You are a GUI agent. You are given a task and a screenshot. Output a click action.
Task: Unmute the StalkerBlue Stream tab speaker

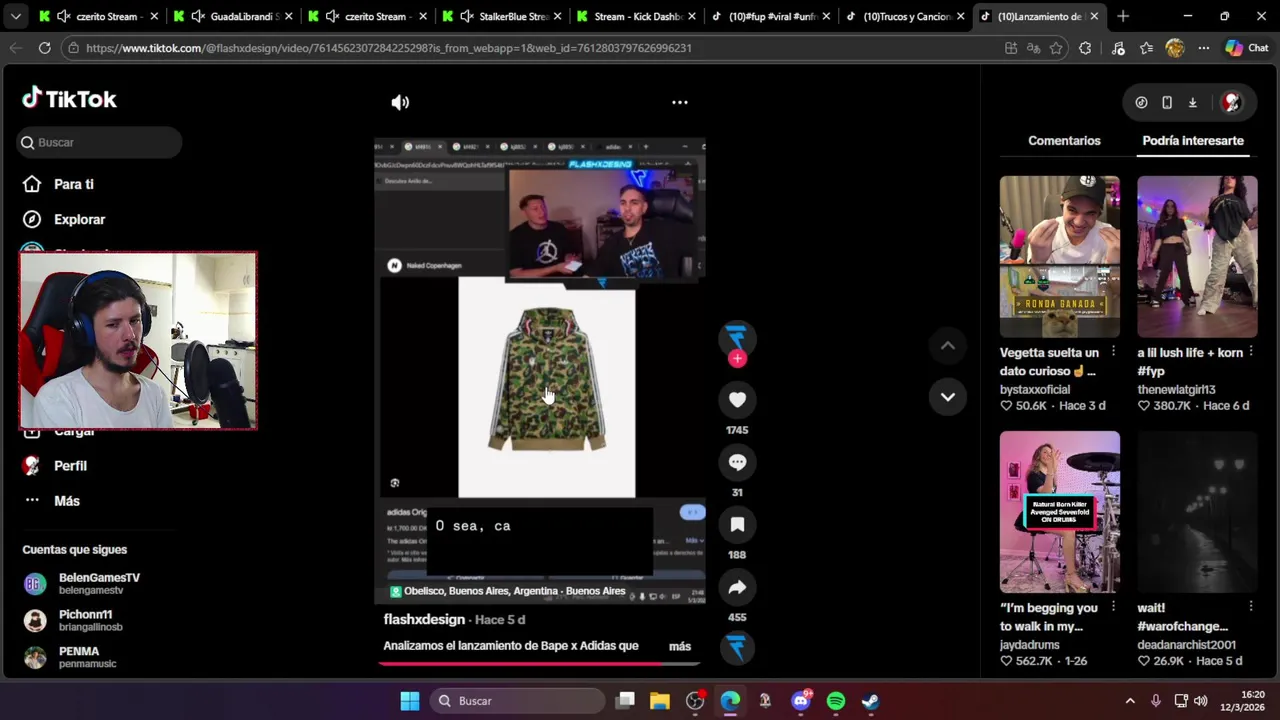pyautogui.click(x=467, y=16)
